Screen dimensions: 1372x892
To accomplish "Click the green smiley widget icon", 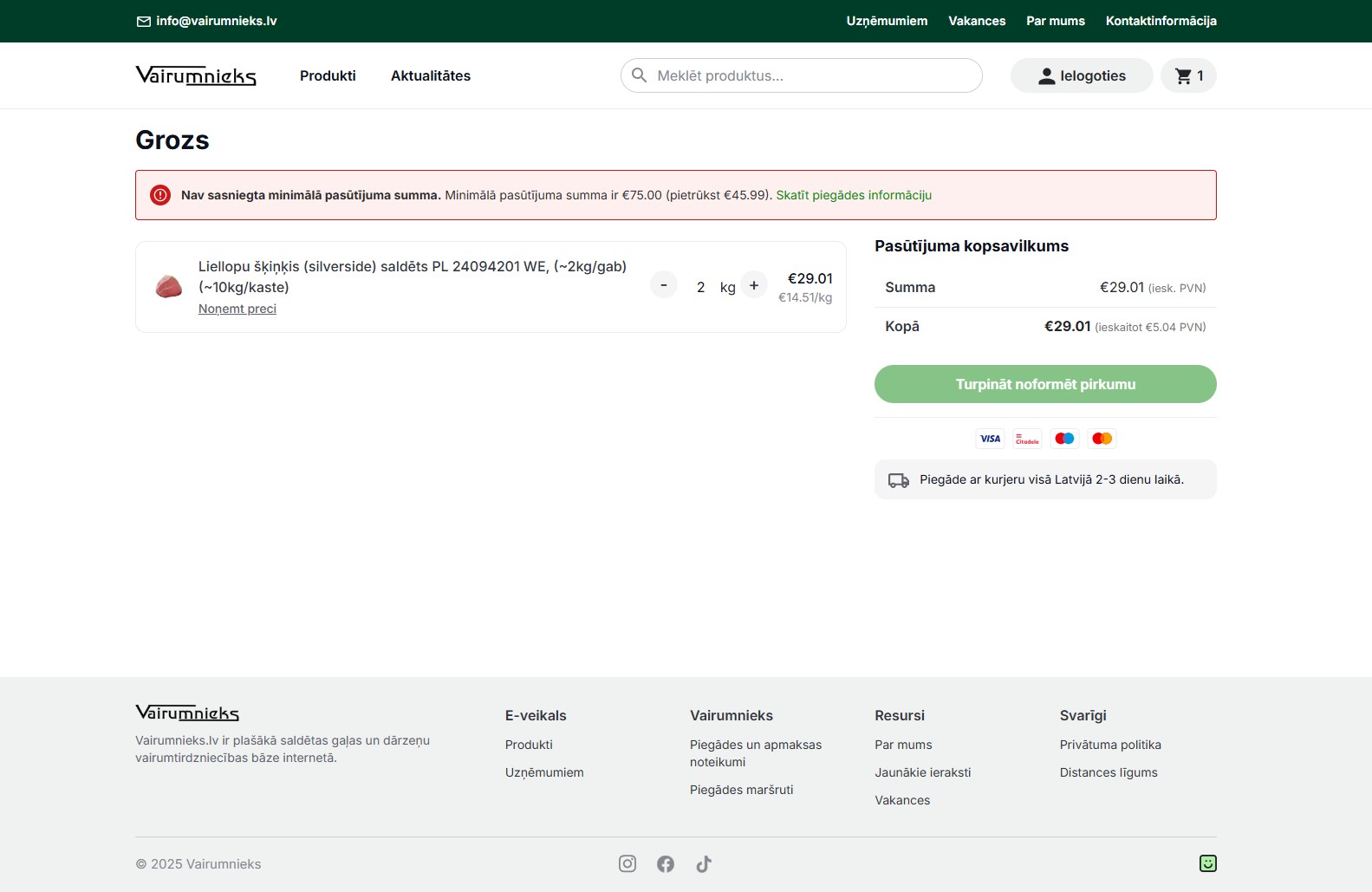I will pos(1207,863).
